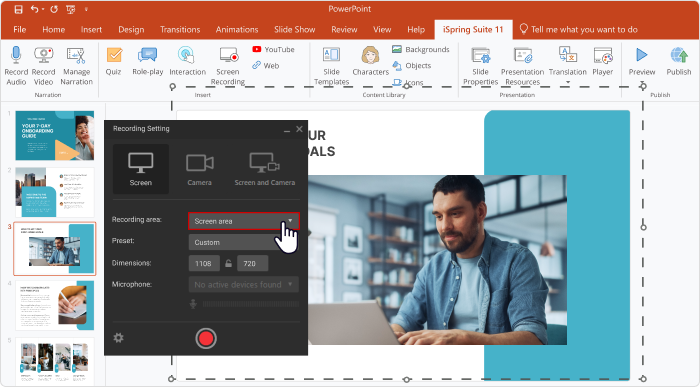Close the Recording Setting panel

point(299,129)
